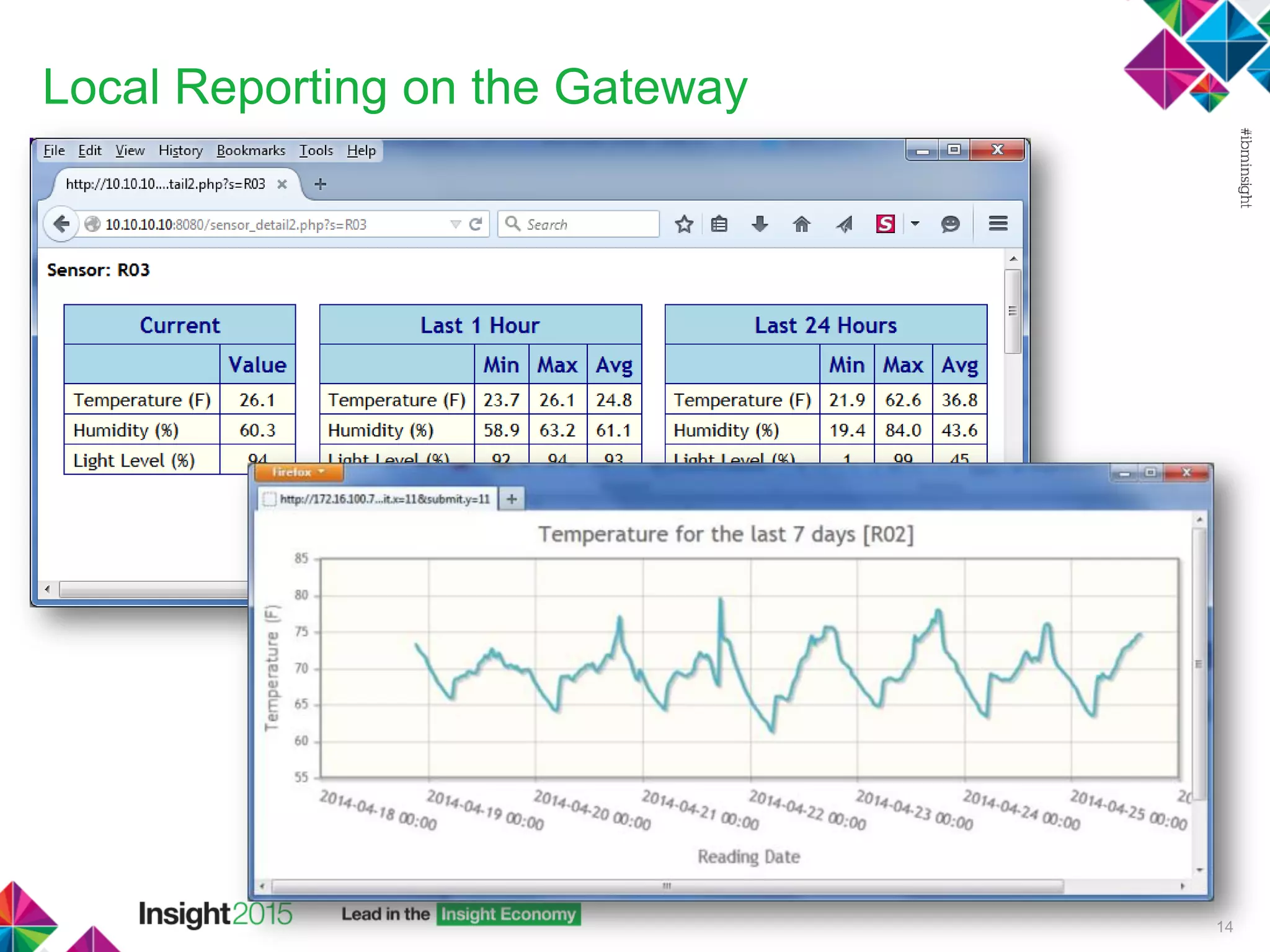Click the chart title Temperature for the last 7 days
Image resolution: width=1270 pixels, height=952 pixels.
click(x=726, y=534)
